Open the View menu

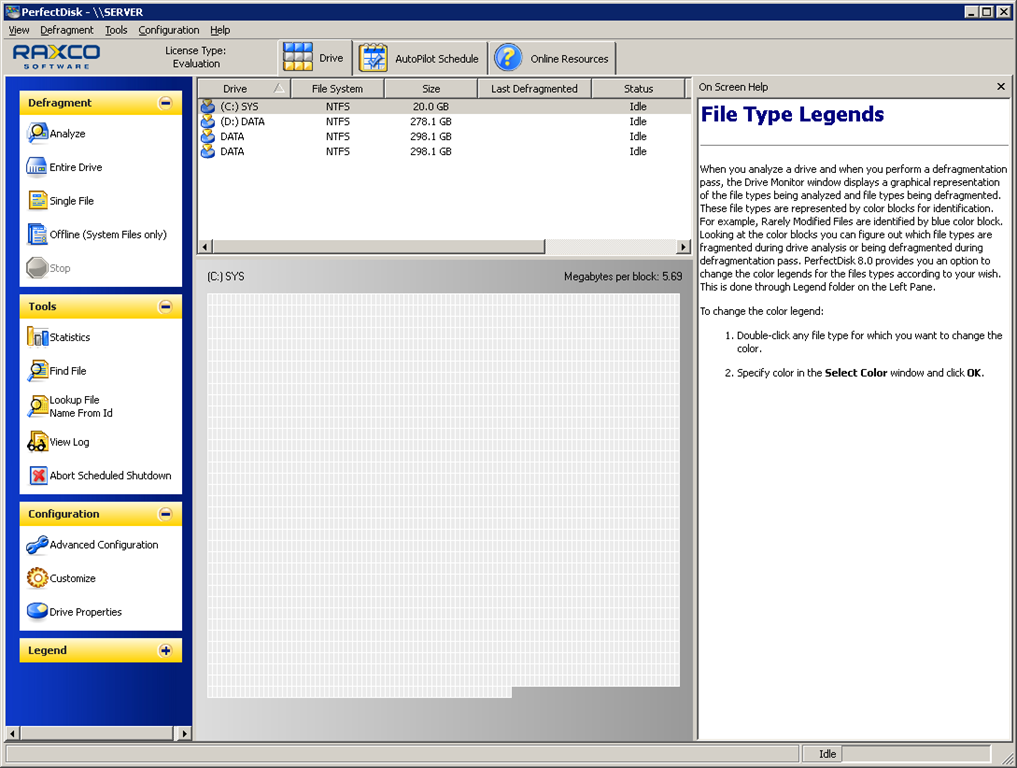click(x=19, y=30)
